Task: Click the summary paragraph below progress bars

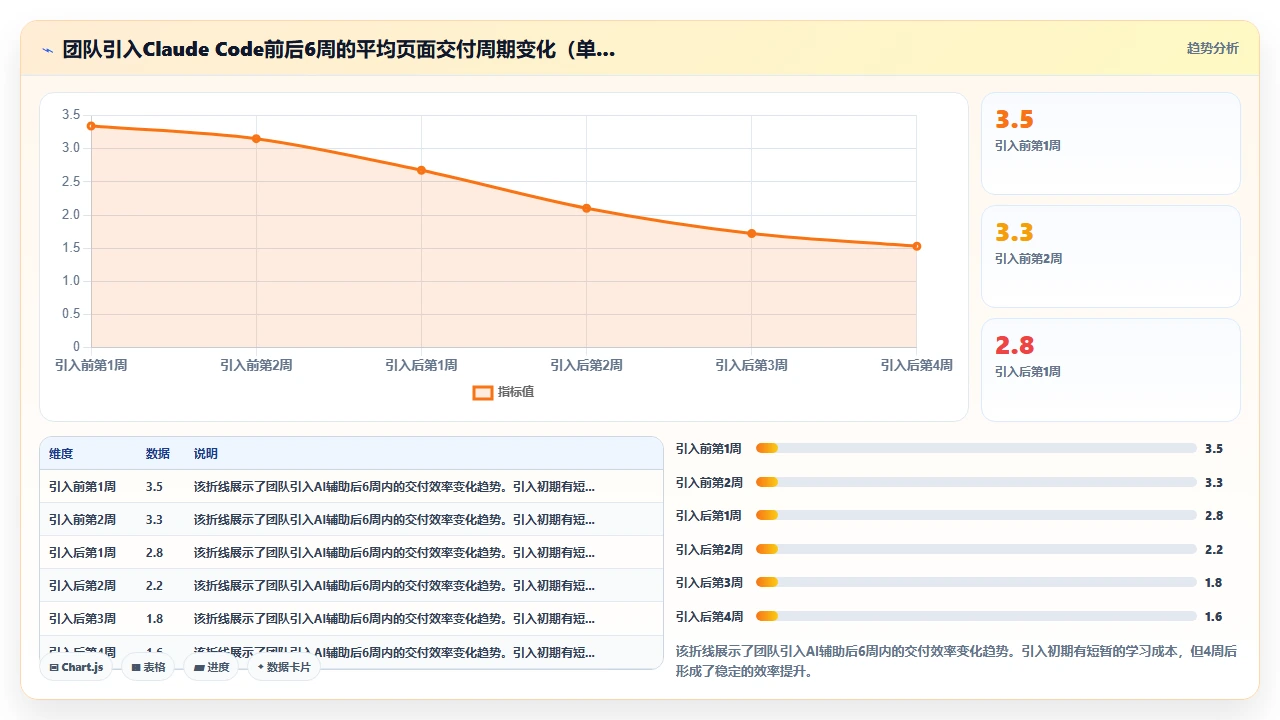Action: 957,661
